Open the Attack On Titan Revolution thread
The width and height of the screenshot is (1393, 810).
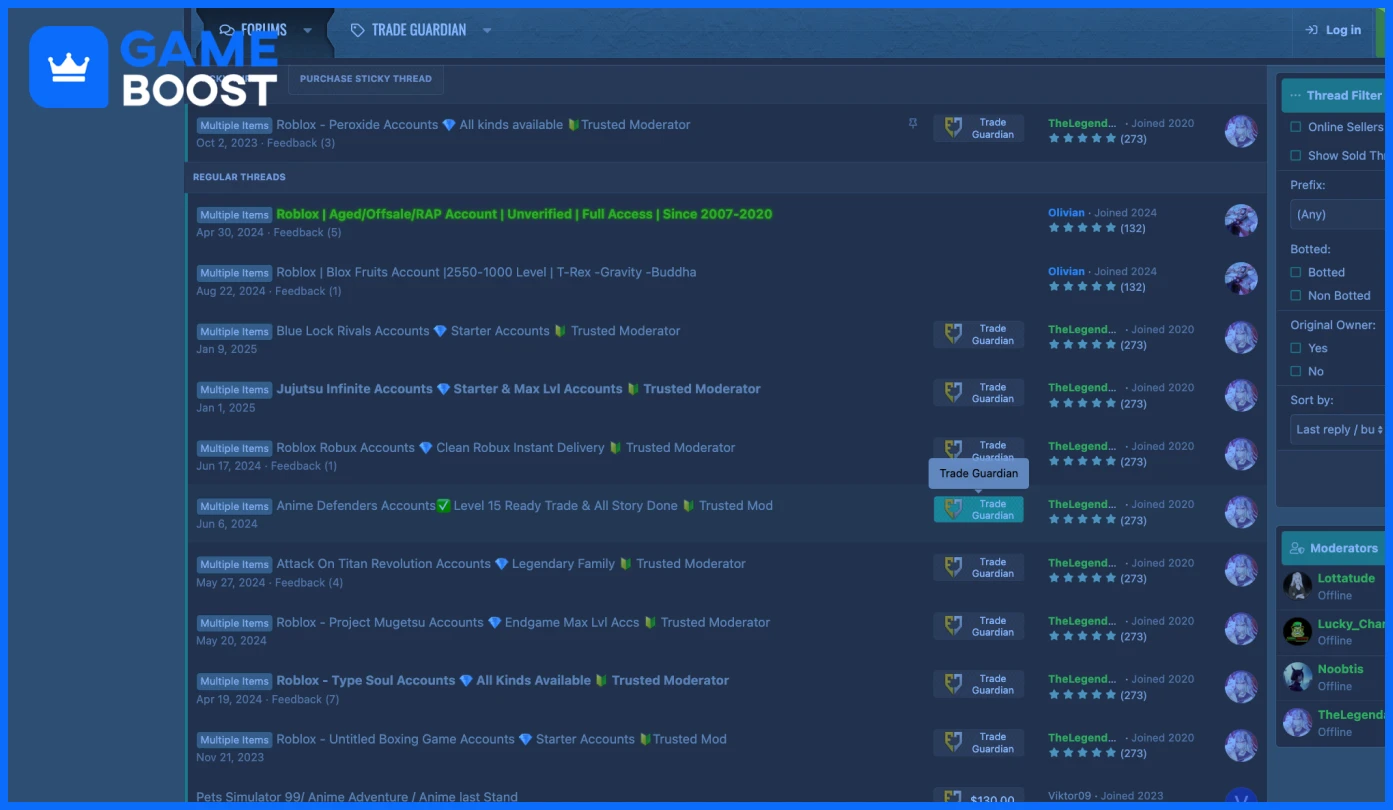click(x=511, y=564)
